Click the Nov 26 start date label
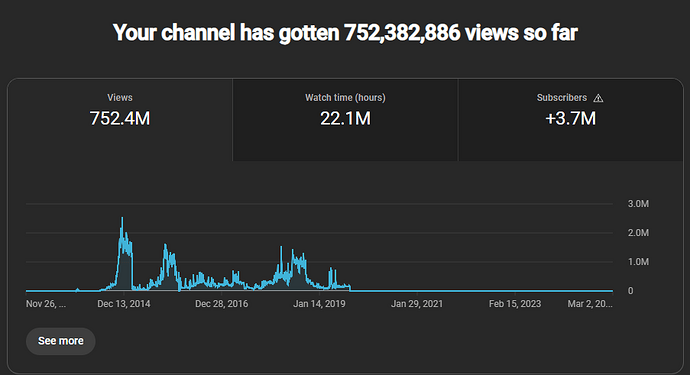The width and height of the screenshot is (690, 375). coord(46,304)
